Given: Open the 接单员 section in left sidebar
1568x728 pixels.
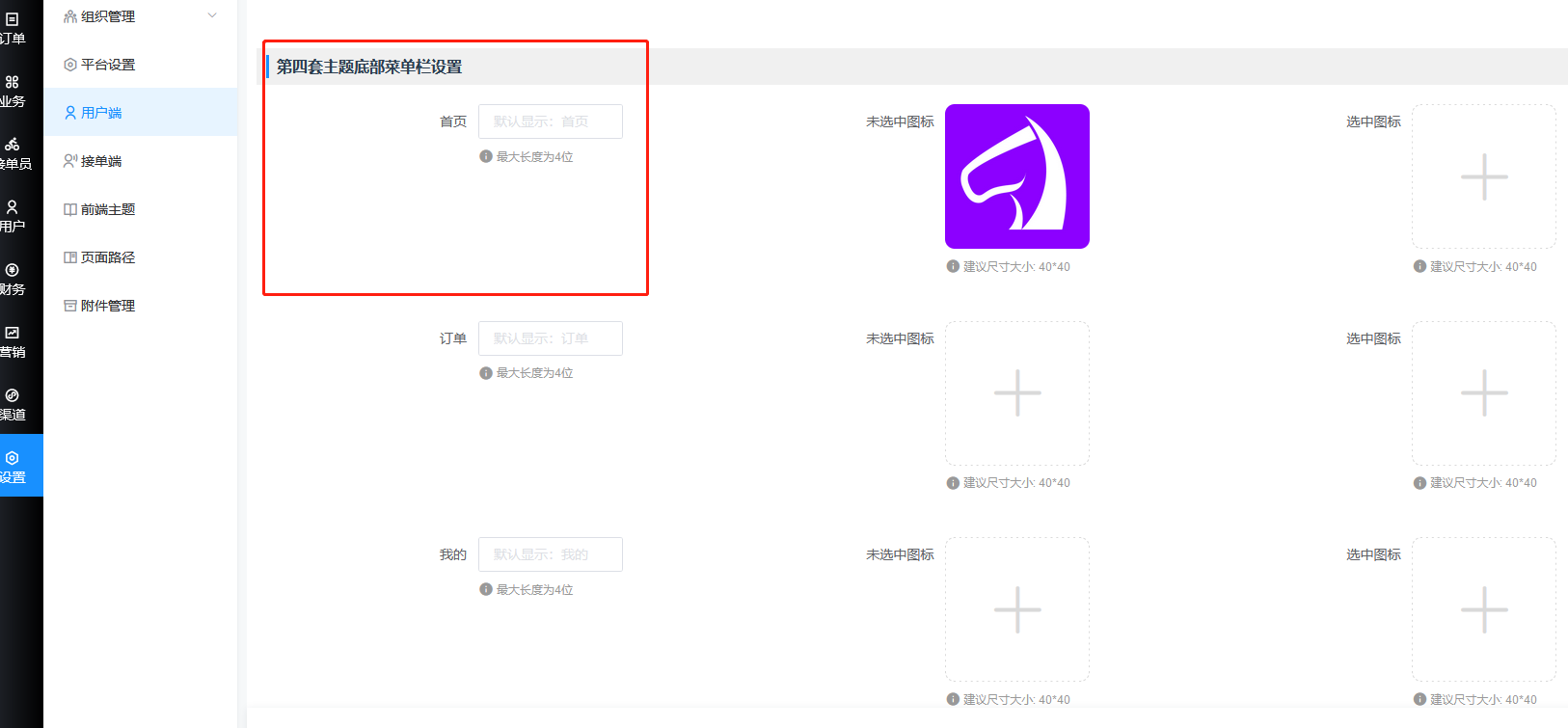Looking at the screenshot, I should (x=14, y=153).
